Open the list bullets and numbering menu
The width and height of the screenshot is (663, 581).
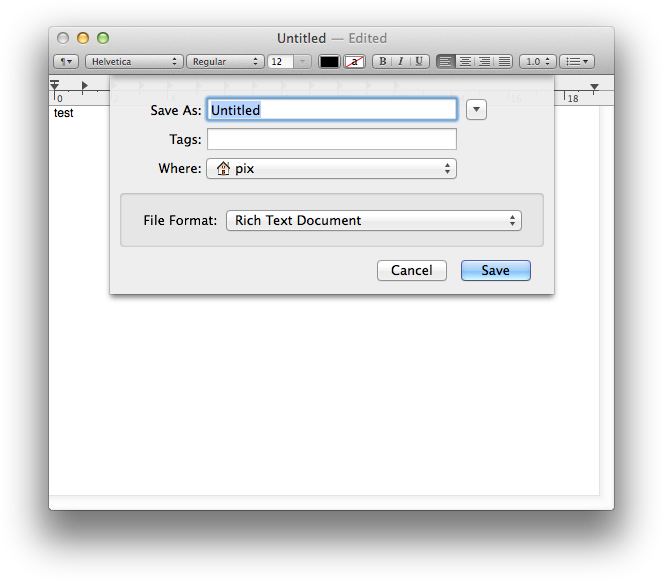pos(576,62)
